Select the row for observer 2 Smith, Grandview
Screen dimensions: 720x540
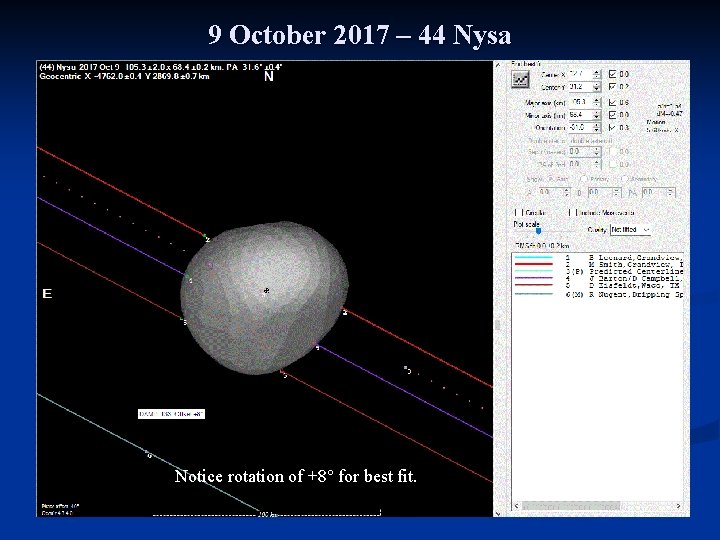coord(598,264)
